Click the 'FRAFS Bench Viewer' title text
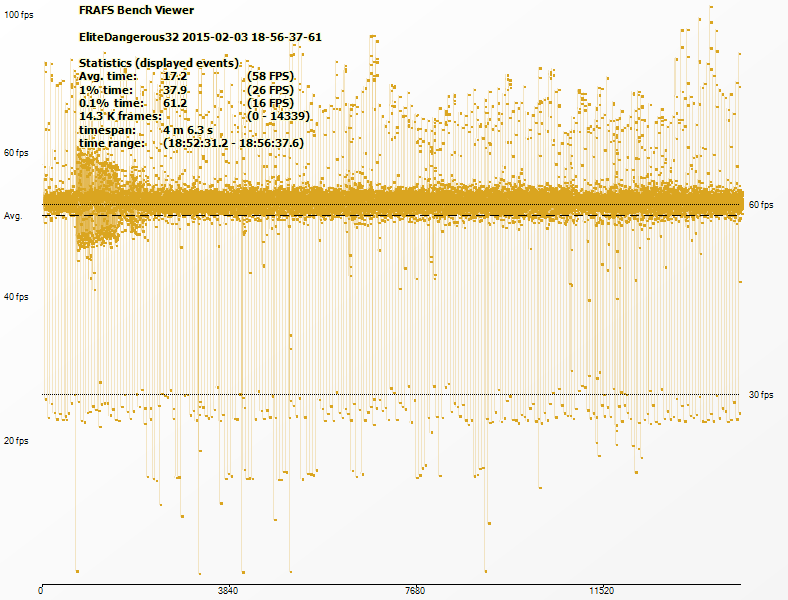Image resolution: width=788 pixels, height=600 pixels. 136,10
